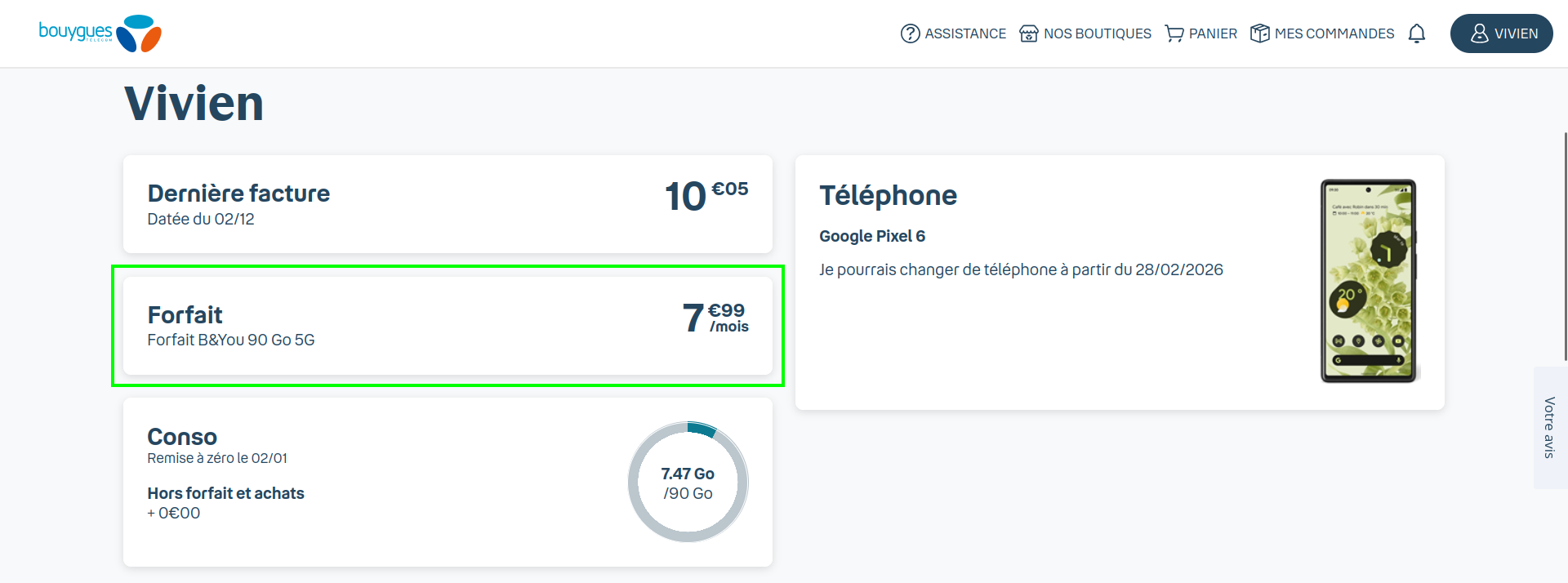Open the Panier link
The height and width of the screenshot is (583, 1568).
tap(1213, 33)
